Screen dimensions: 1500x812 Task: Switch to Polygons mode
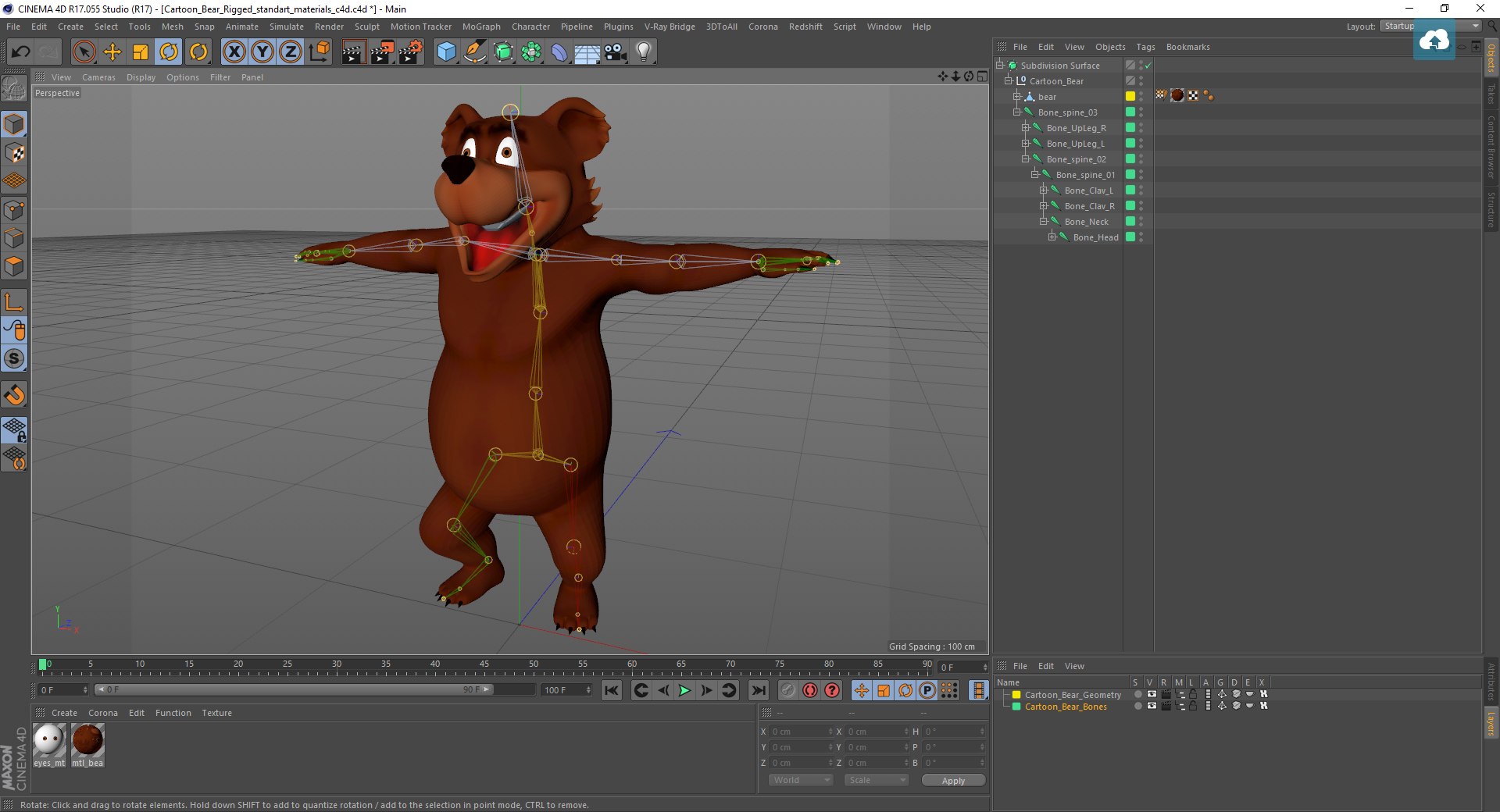pyautogui.click(x=15, y=266)
